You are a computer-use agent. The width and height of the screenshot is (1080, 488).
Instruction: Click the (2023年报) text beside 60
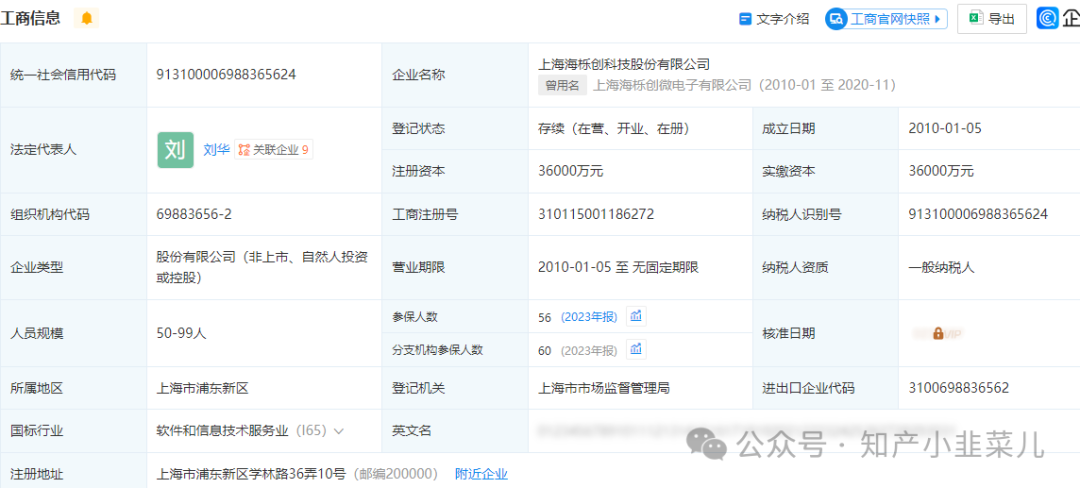tap(589, 350)
